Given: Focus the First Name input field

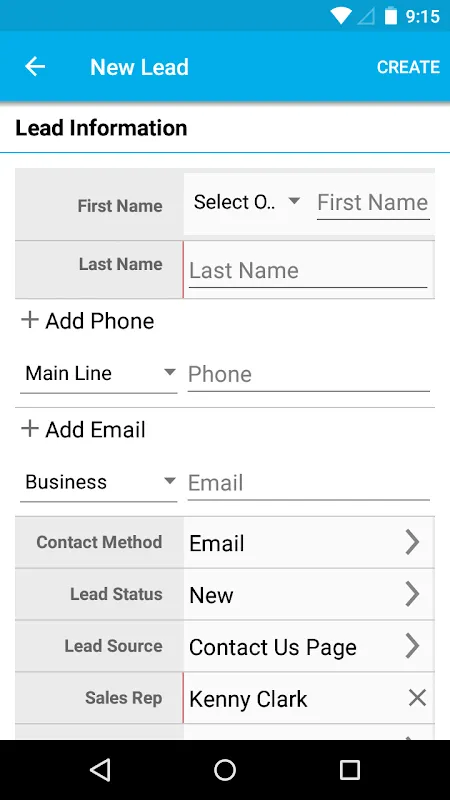Looking at the screenshot, I should (373, 203).
